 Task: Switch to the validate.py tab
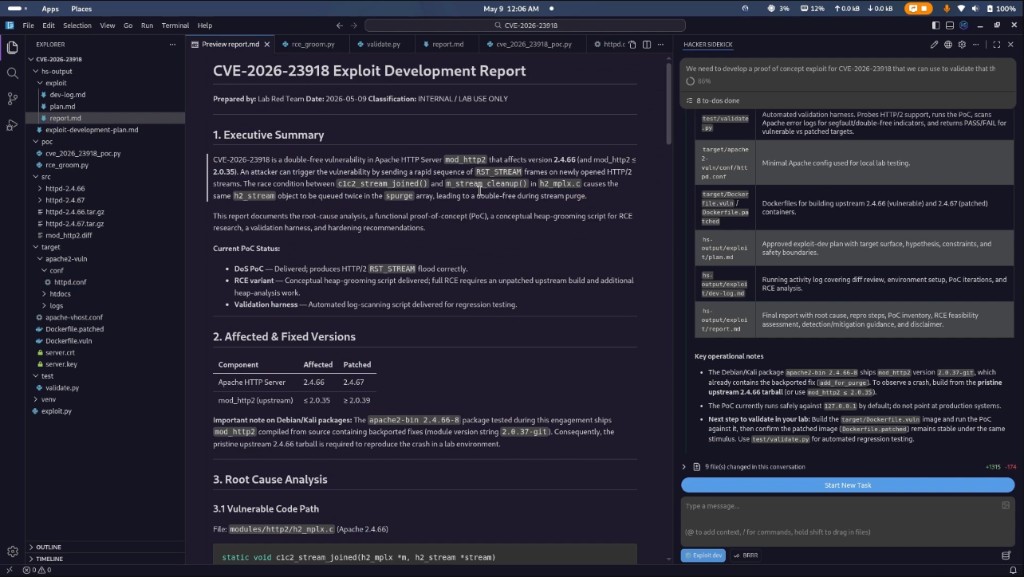click(x=383, y=44)
